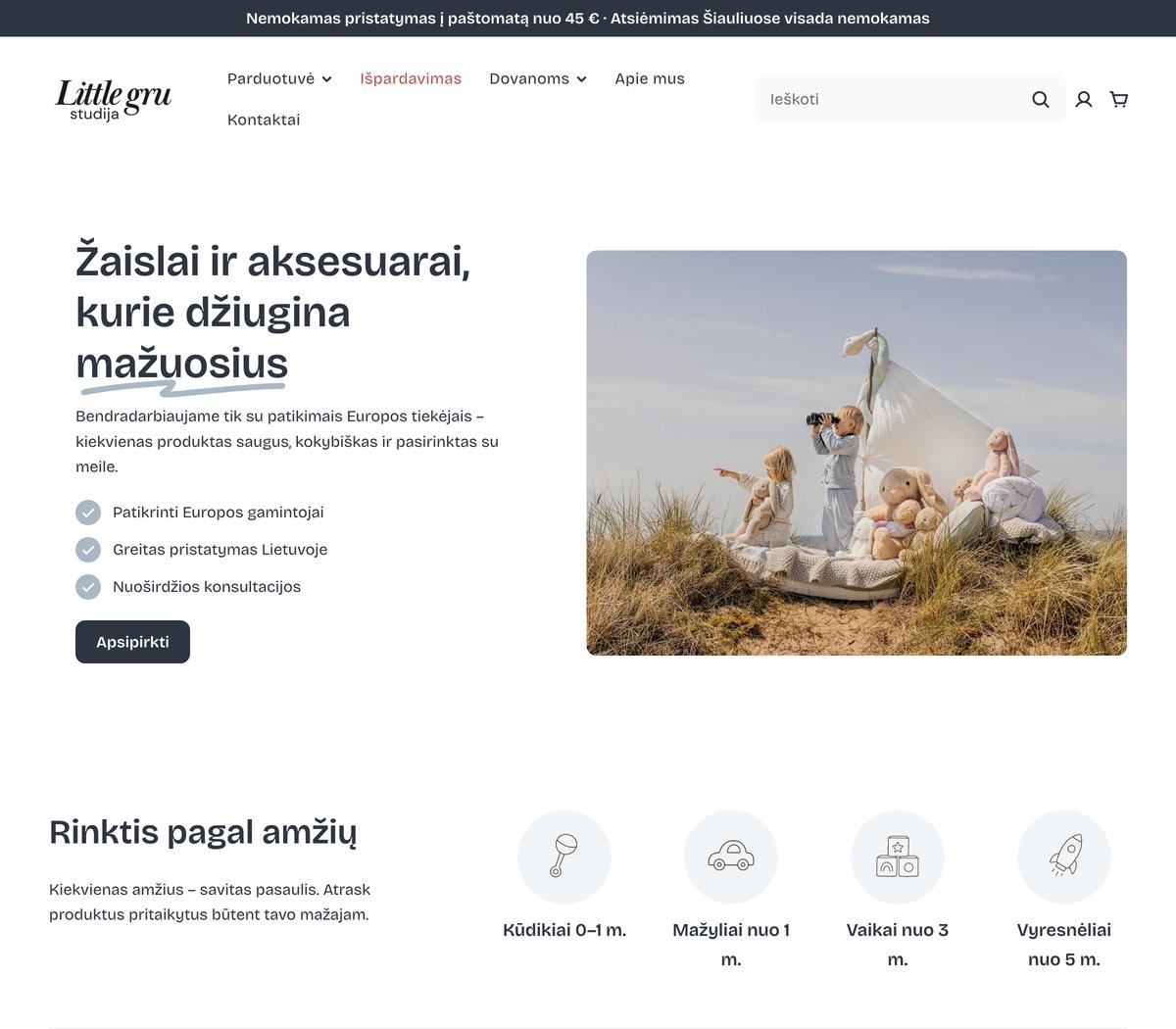The image size is (1176, 1029).
Task: Click paragraph starting Bendradarbiaujame tik su patikimais
Action: pos(287,441)
